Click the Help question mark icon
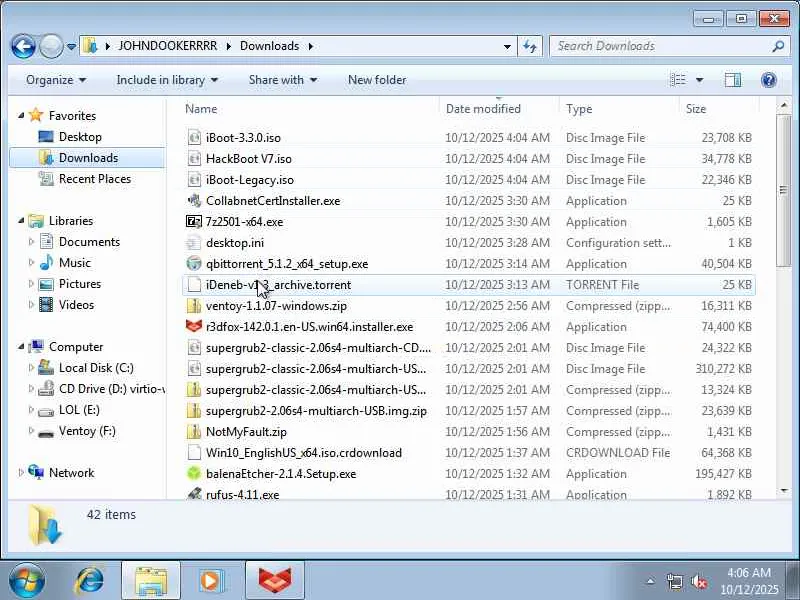Image resolution: width=800 pixels, height=600 pixels. [x=768, y=80]
